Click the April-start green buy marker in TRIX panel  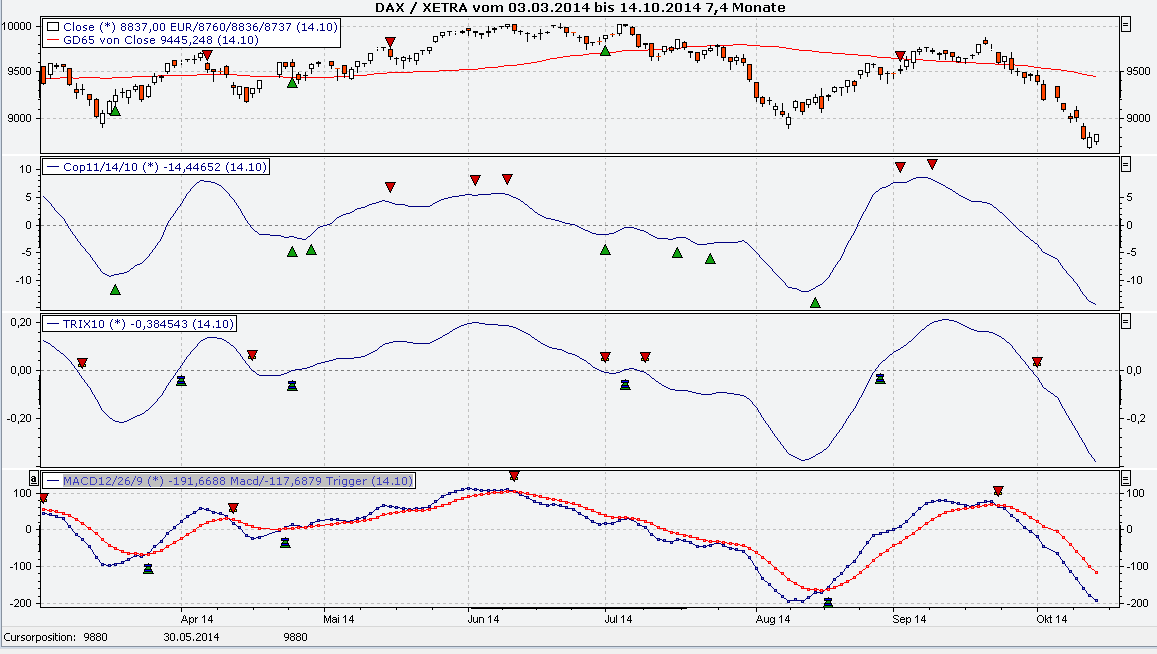click(x=182, y=380)
